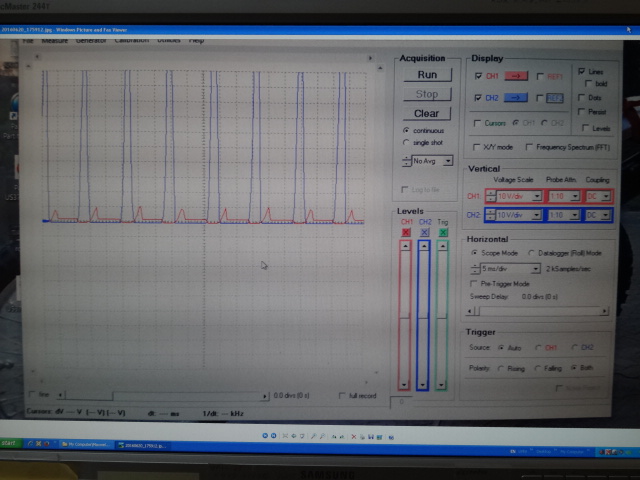The width and height of the screenshot is (640, 480).
Task: Click second quick launch icon on taskbar
Action: (38, 443)
